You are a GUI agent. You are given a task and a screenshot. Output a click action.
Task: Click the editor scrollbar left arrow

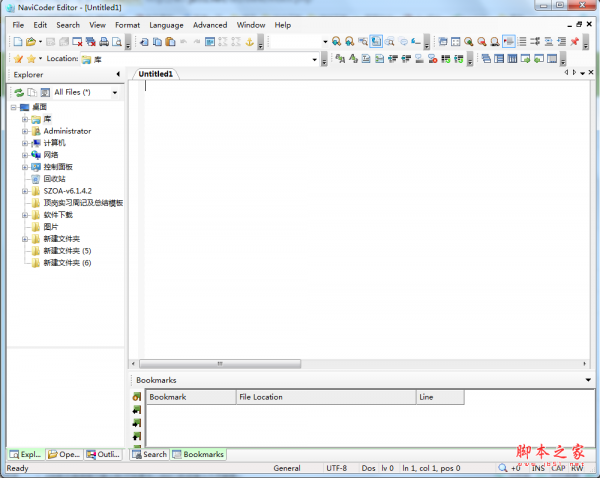coord(133,364)
